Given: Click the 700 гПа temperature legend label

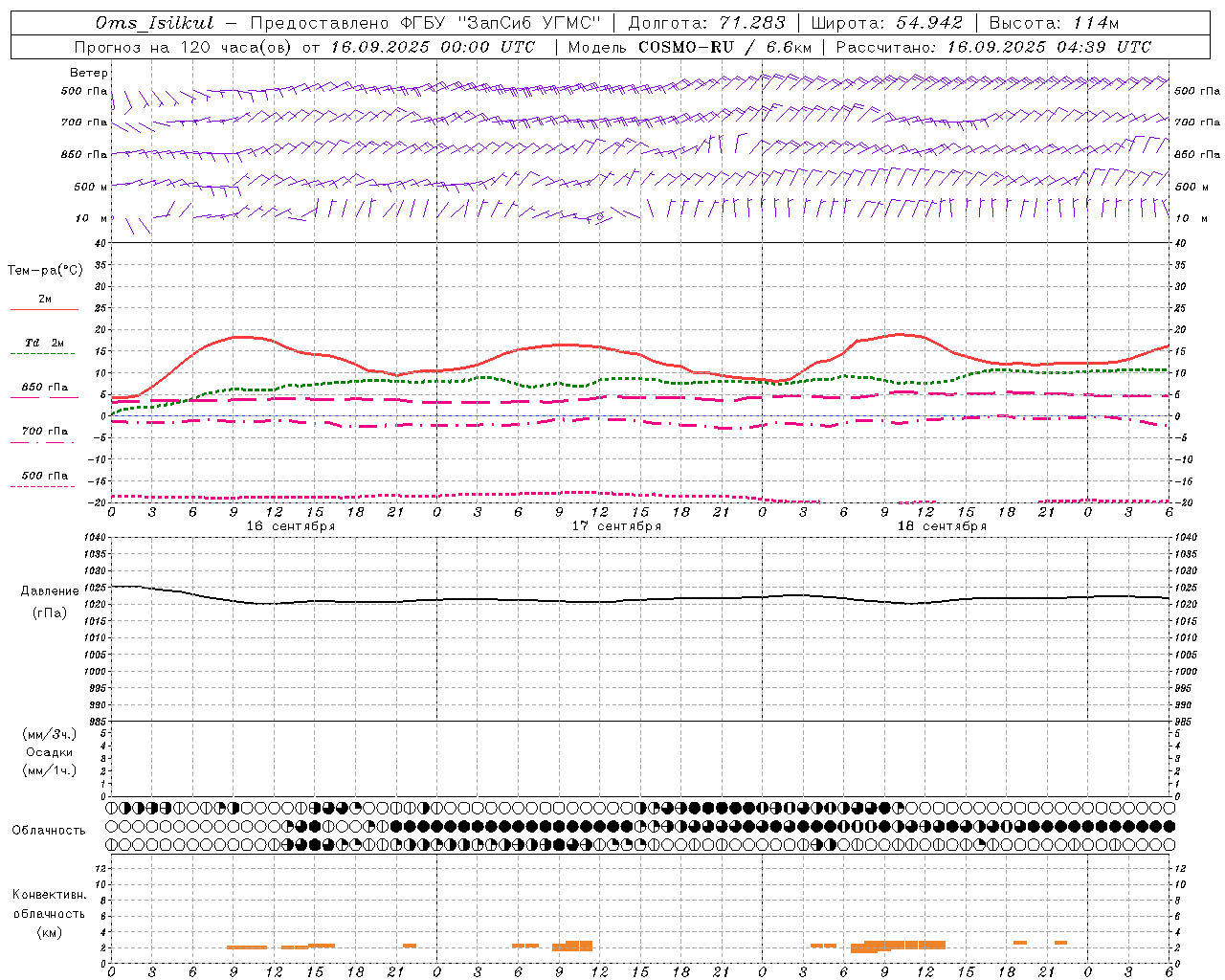Looking at the screenshot, I should [x=45, y=431].
